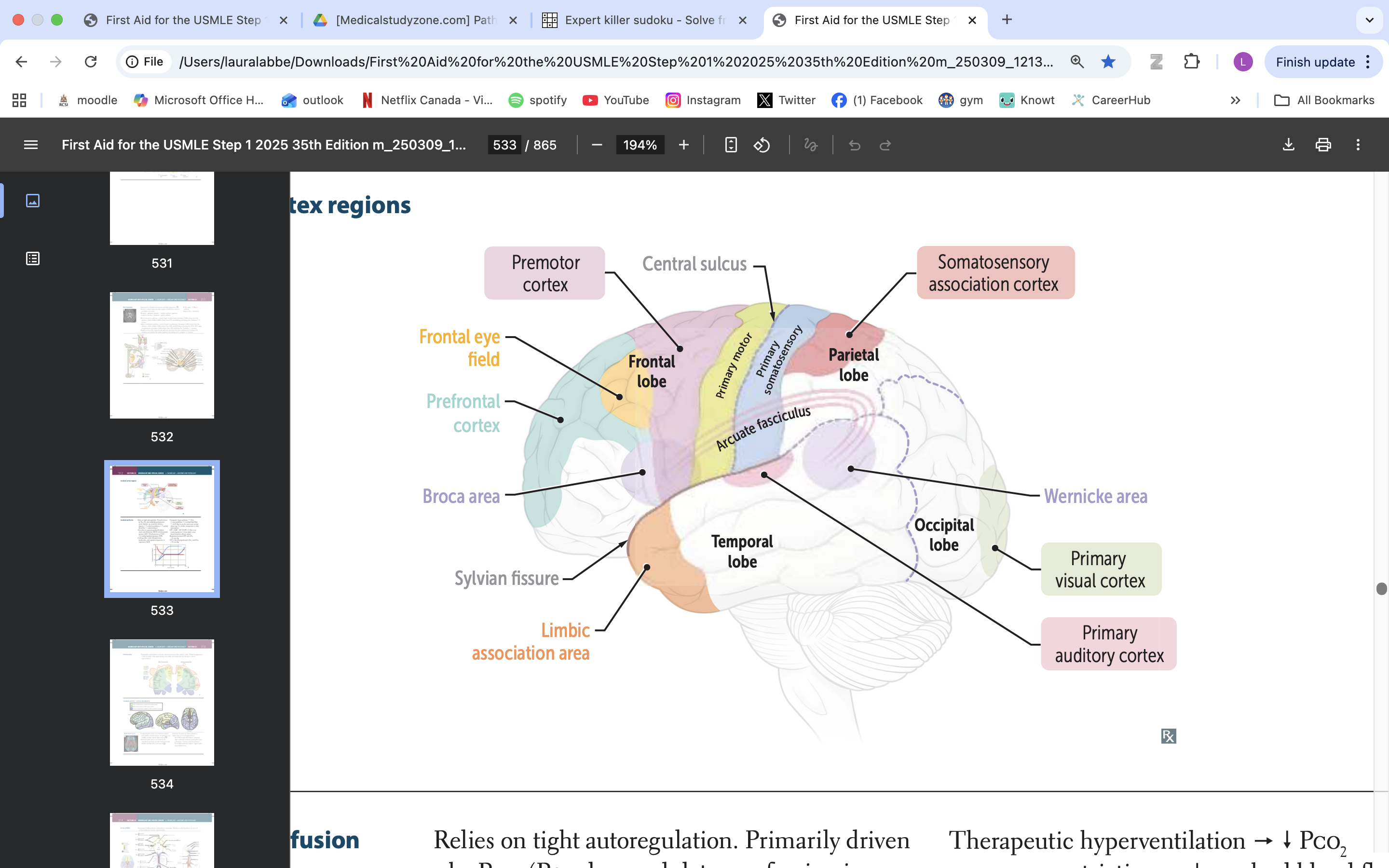Click the Finish update button
The width and height of the screenshot is (1389, 868).
(1317, 61)
